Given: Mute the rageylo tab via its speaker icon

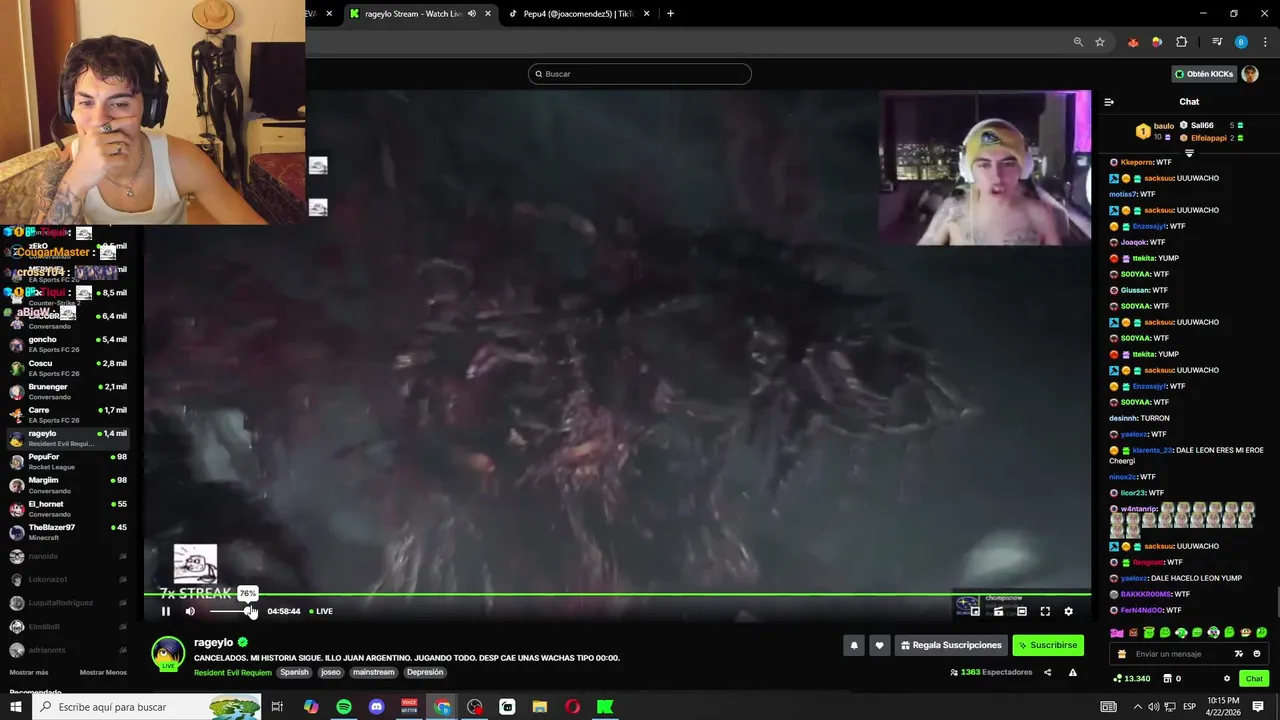Looking at the screenshot, I should pos(472,14).
